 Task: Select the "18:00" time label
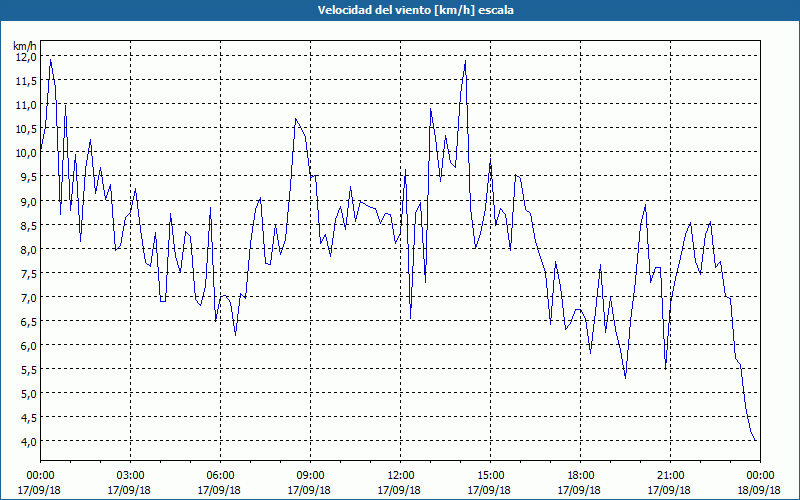point(580,476)
